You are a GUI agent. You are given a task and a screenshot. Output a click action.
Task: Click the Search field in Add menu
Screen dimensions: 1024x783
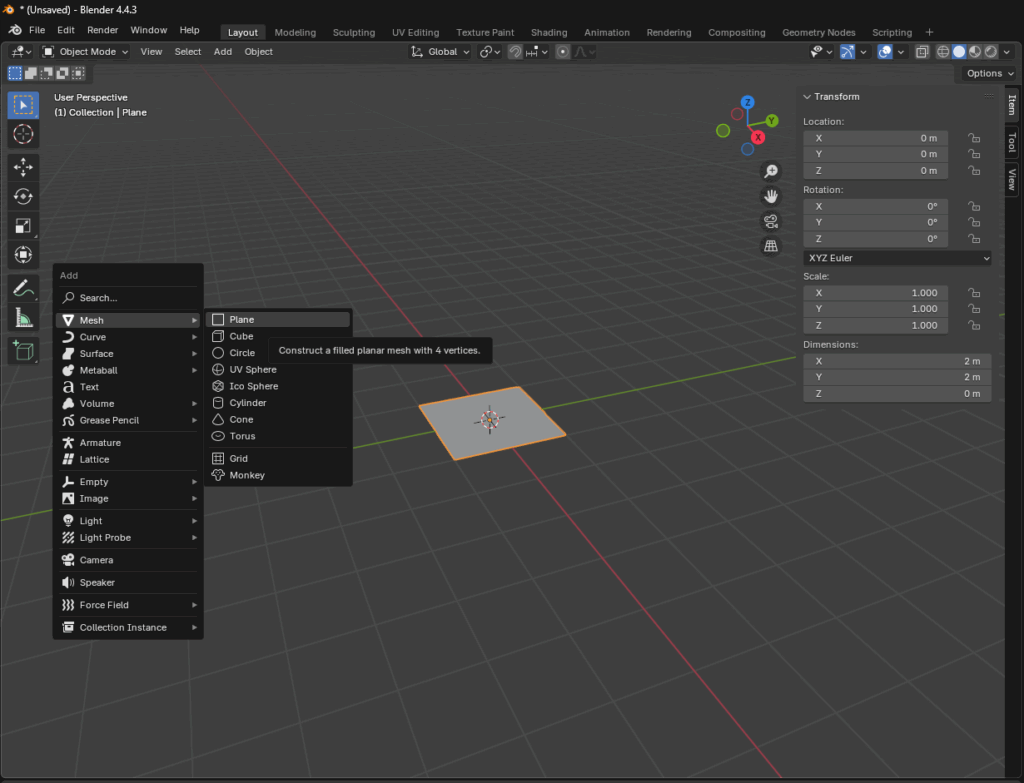click(128, 298)
